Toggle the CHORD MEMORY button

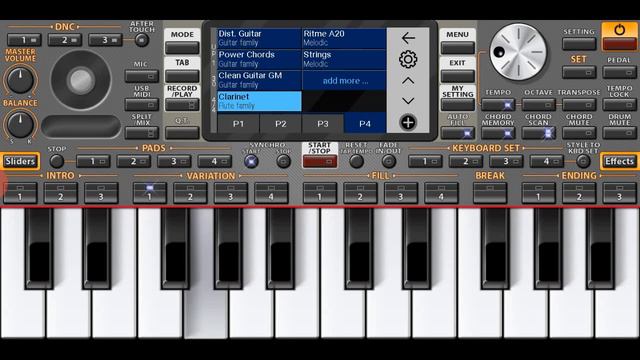click(498, 133)
